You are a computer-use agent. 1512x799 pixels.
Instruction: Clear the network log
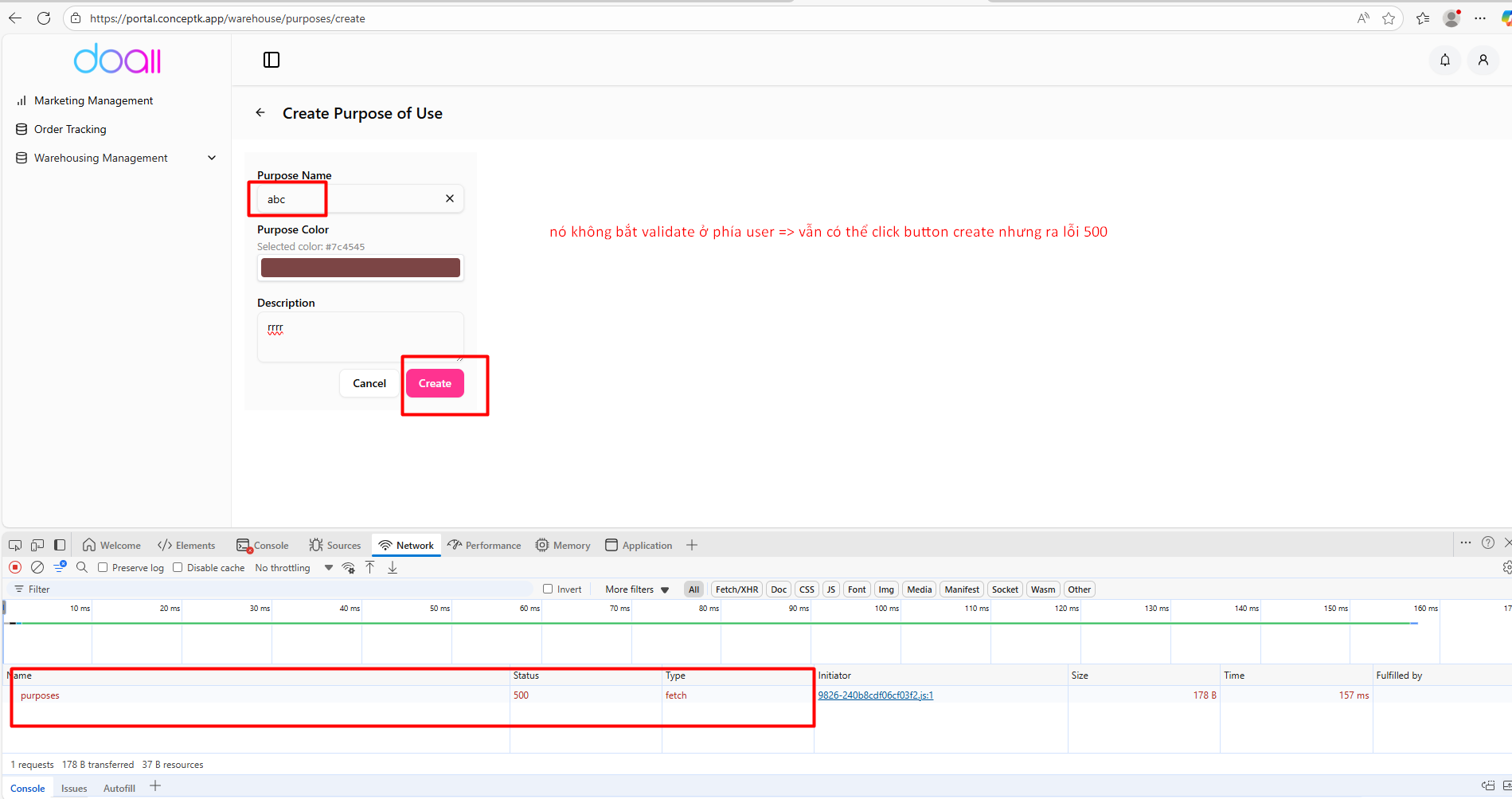coord(37,567)
